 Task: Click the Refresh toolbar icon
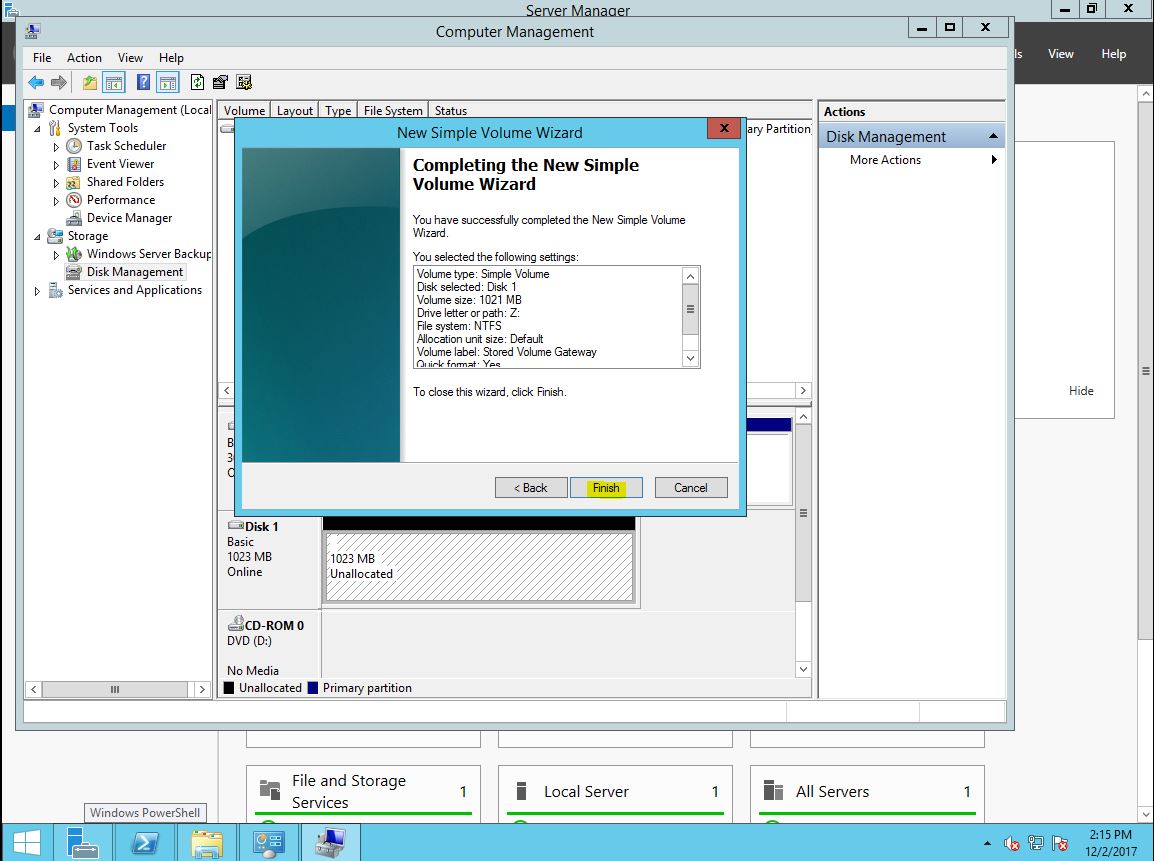(x=197, y=83)
